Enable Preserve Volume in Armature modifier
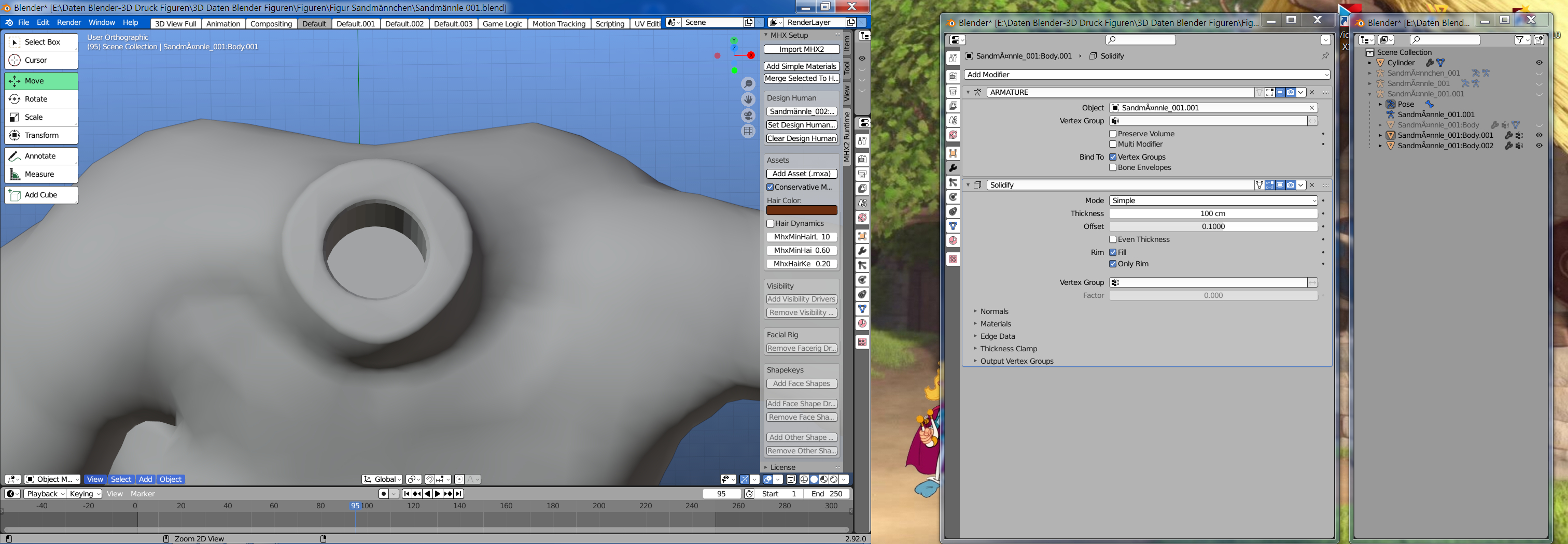This screenshot has width=1568, height=544. (x=1113, y=134)
